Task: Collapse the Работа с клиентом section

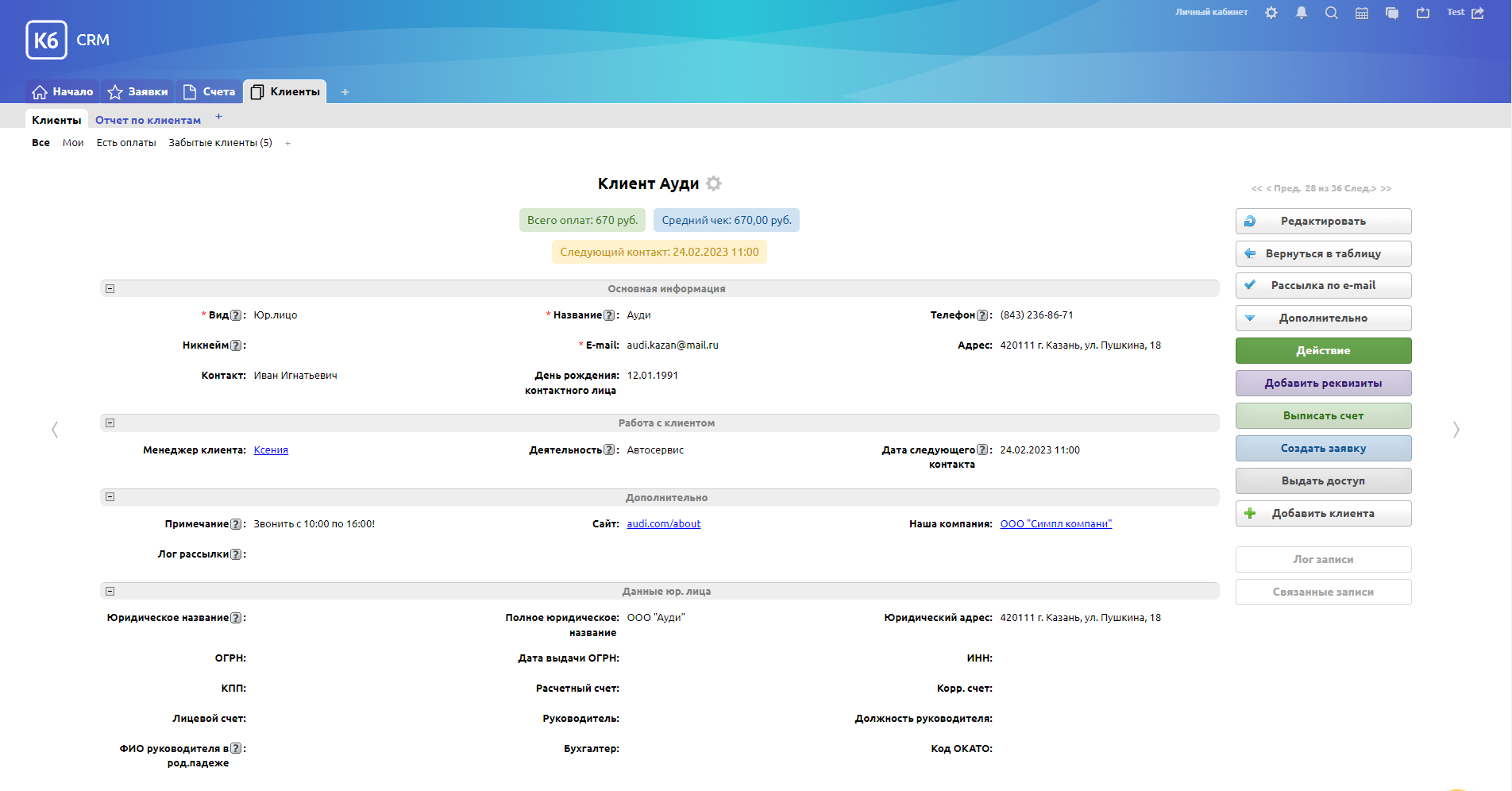Action: pyautogui.click(x=110, y=423)
